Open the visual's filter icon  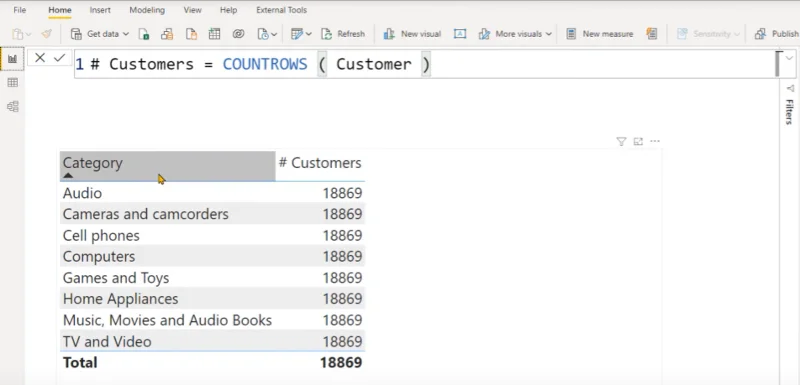pyautogui.click(x=621, y=142)
